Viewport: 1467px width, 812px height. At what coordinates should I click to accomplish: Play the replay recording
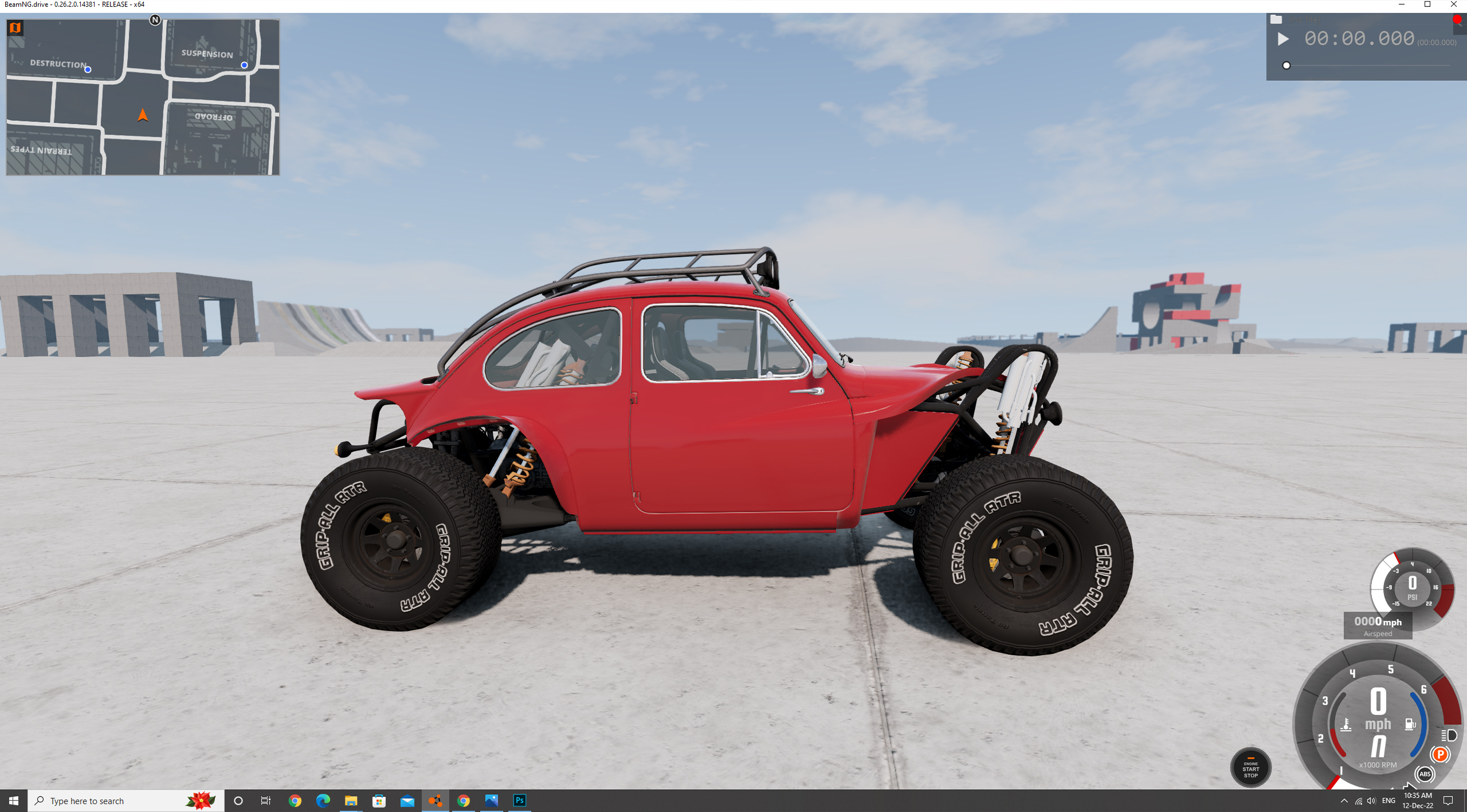1283,39
